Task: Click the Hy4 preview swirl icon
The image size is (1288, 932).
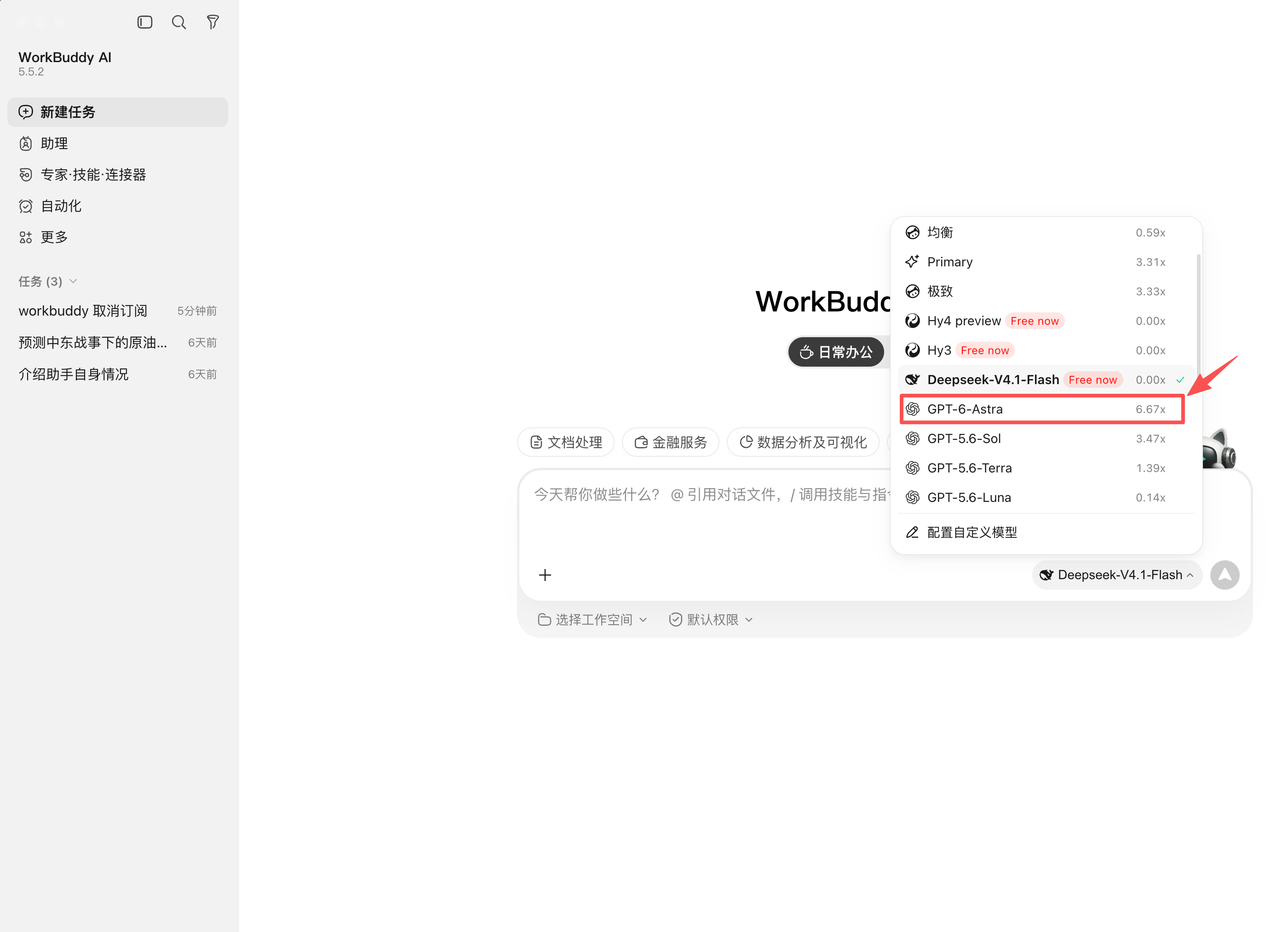Action: (x=912, y=321)
